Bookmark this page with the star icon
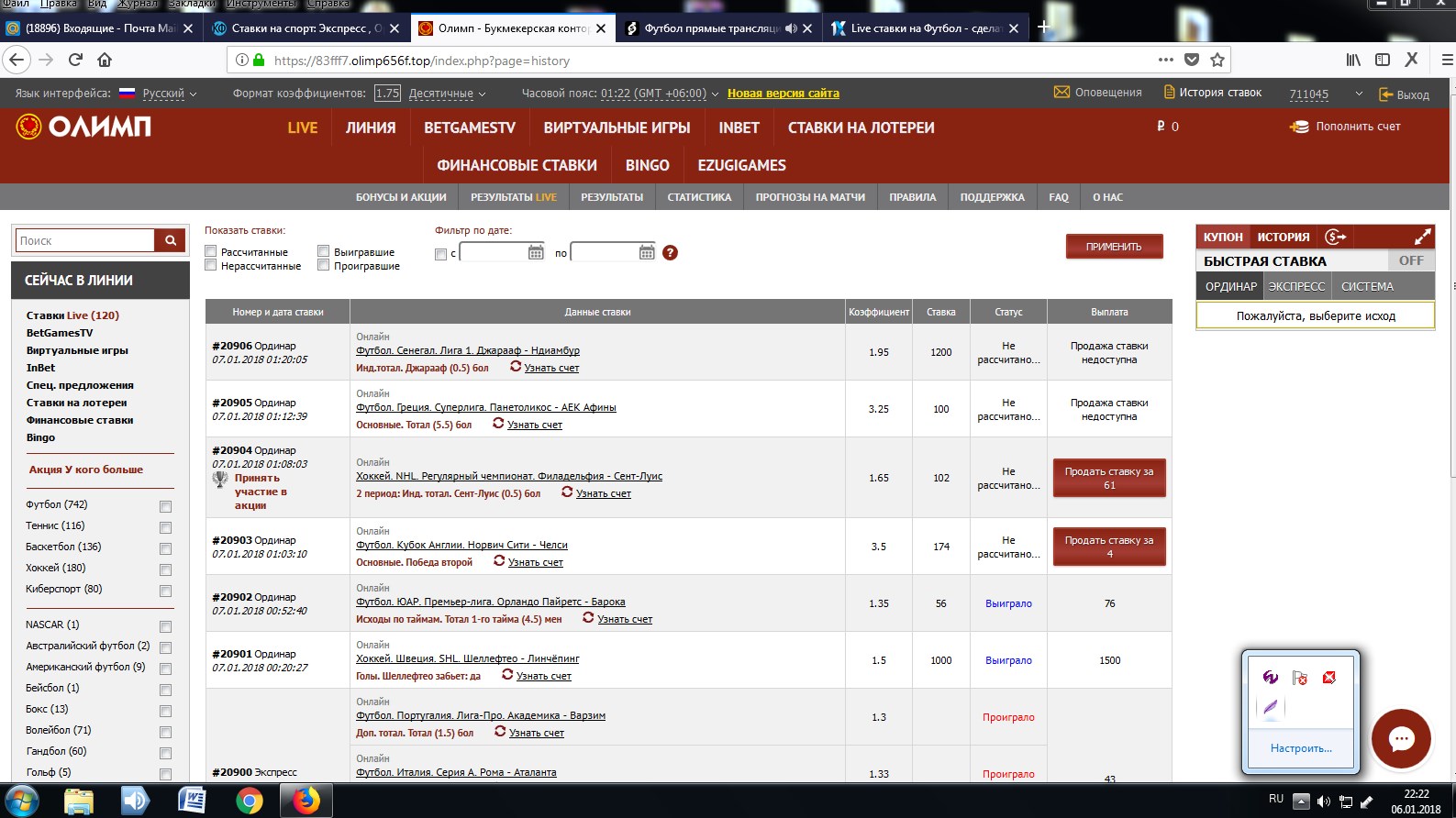This screenshot has width=1456, height=818. (x=1217, y=60)
